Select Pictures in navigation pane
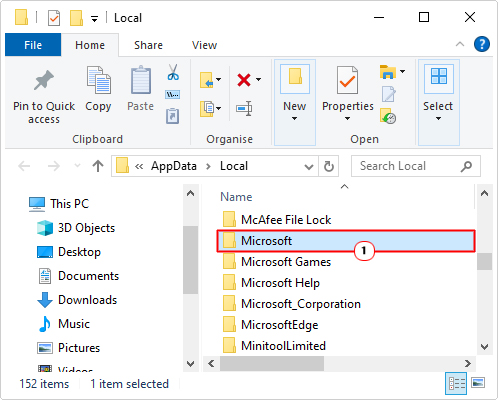This screenshot has height=400, width=498. [x=69, y=348]
